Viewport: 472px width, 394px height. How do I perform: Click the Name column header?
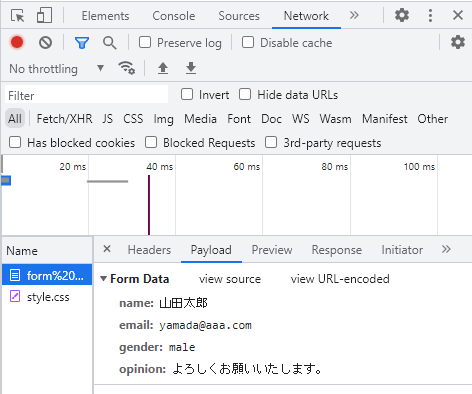tap(47, 250)
